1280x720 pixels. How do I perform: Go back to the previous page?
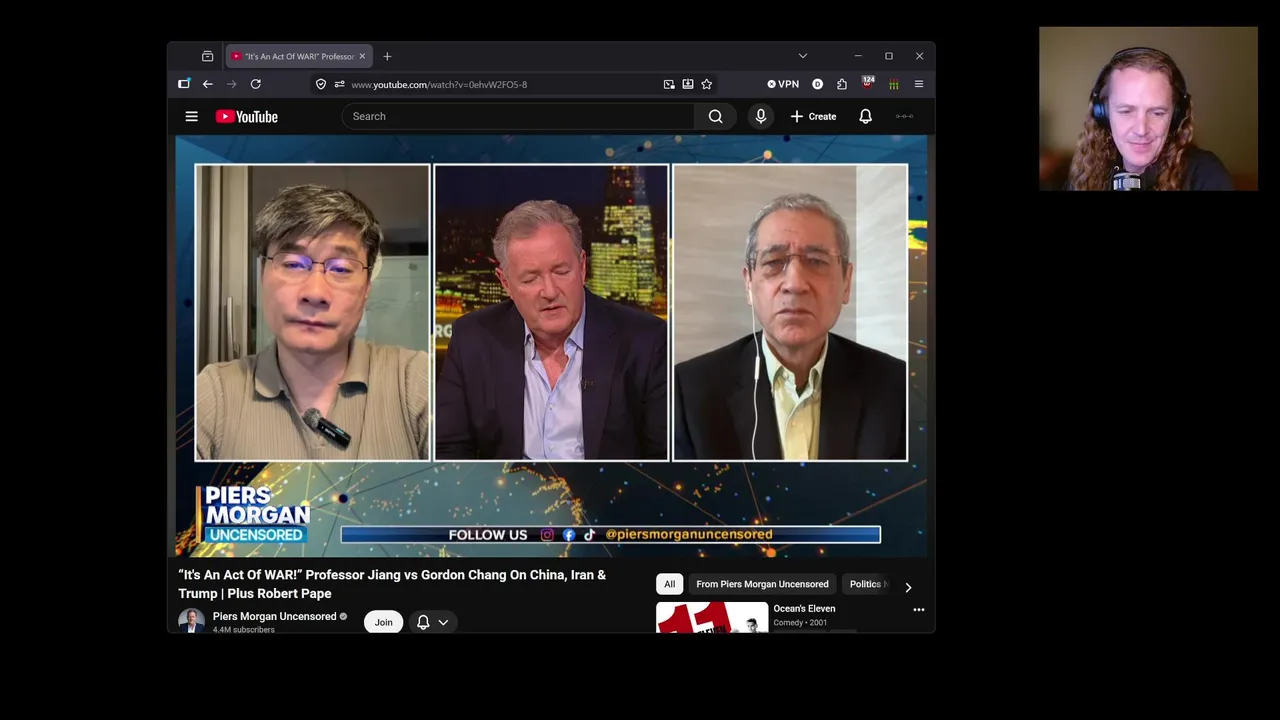(207, 84)
